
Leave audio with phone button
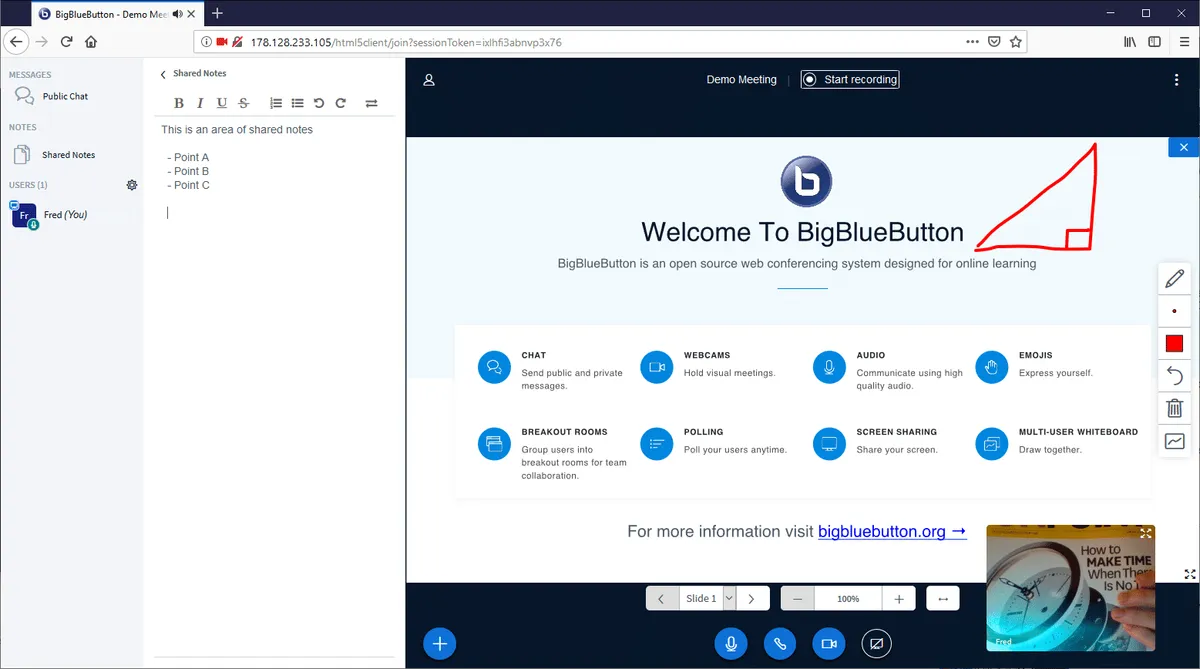click(x=780, y=644)
